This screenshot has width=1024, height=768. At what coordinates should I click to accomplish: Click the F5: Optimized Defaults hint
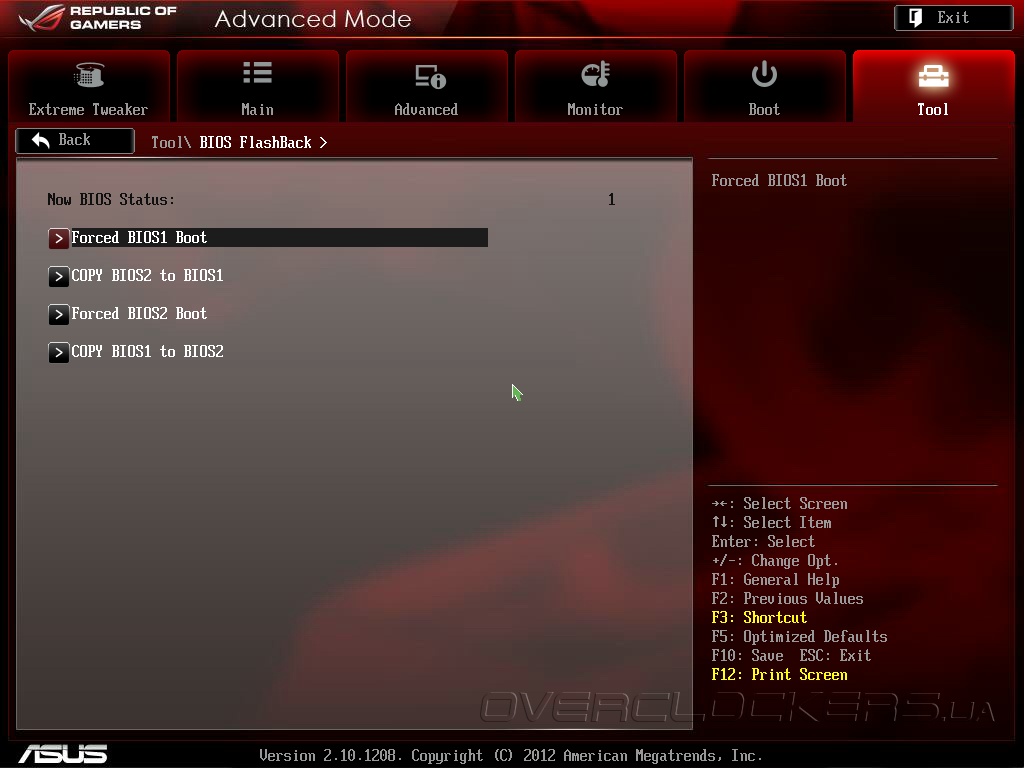coord(799,636)
